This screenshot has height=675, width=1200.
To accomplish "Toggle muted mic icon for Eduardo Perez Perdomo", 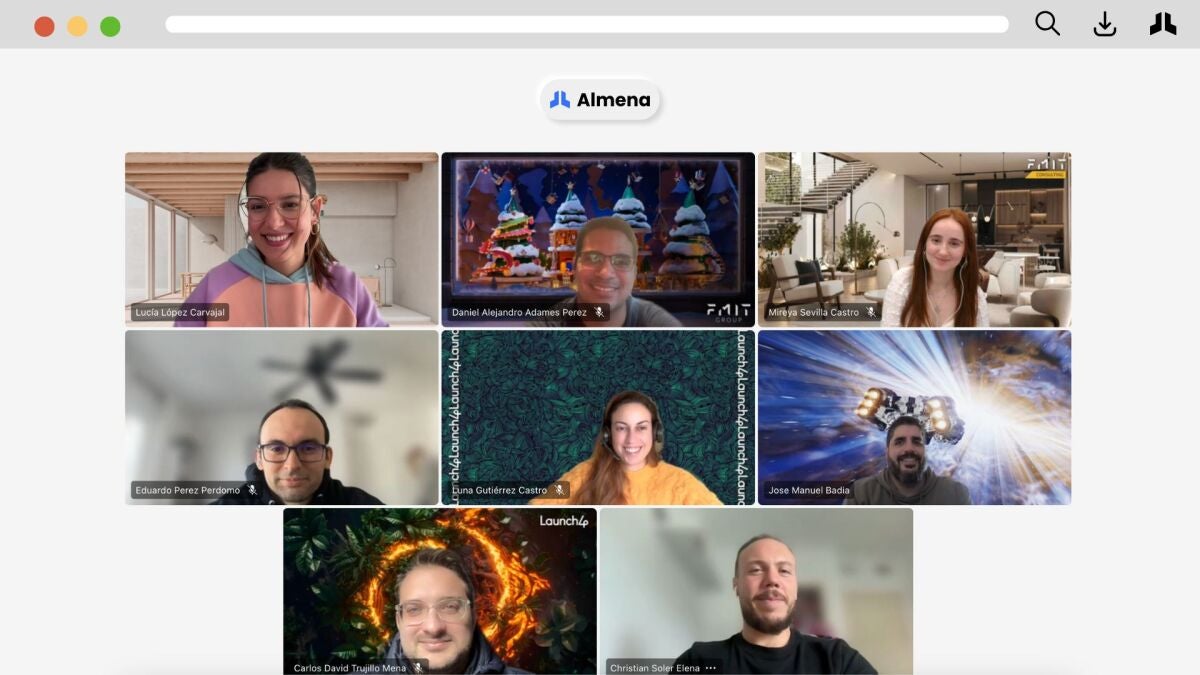I will [x=252, y=490].
